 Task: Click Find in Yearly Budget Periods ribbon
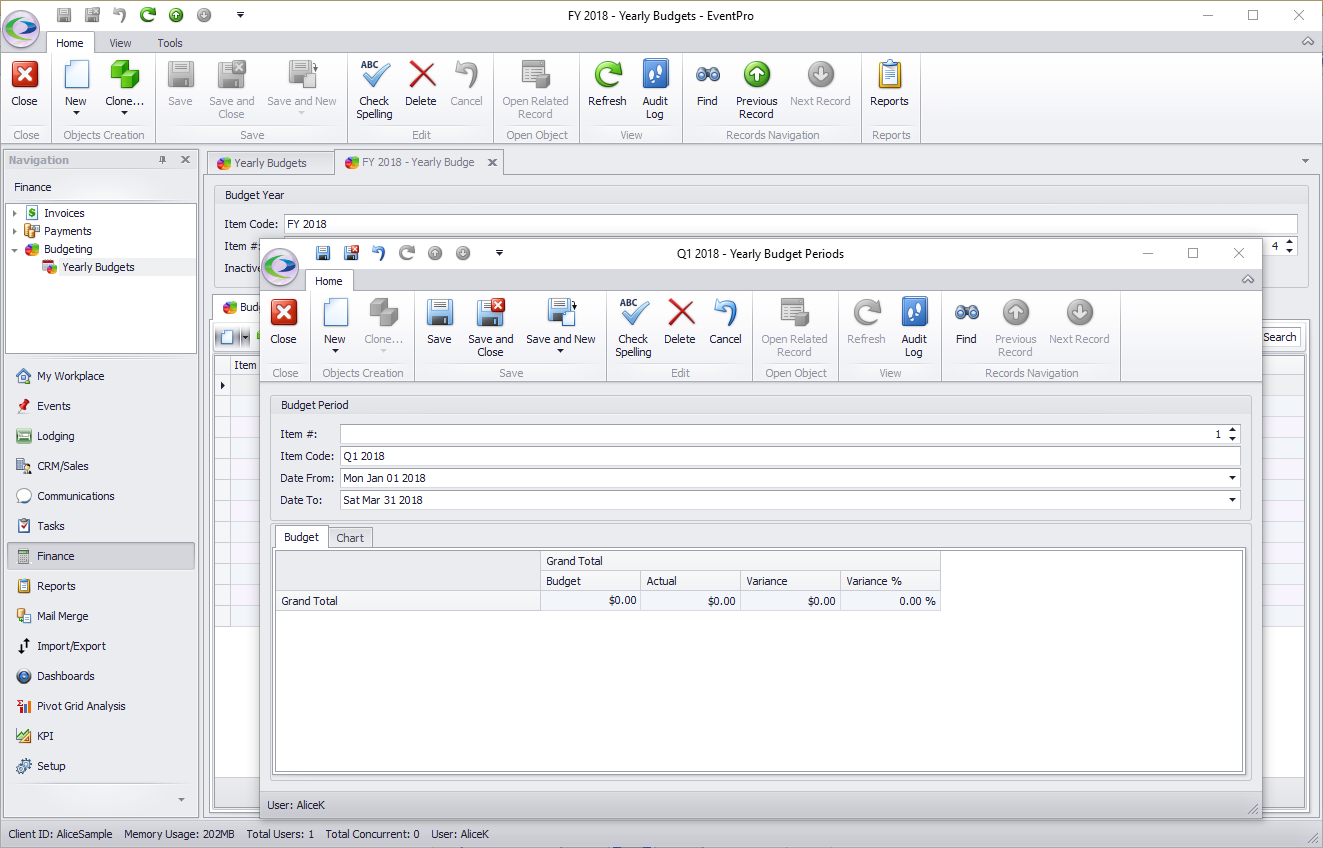[x=966, y=322]
